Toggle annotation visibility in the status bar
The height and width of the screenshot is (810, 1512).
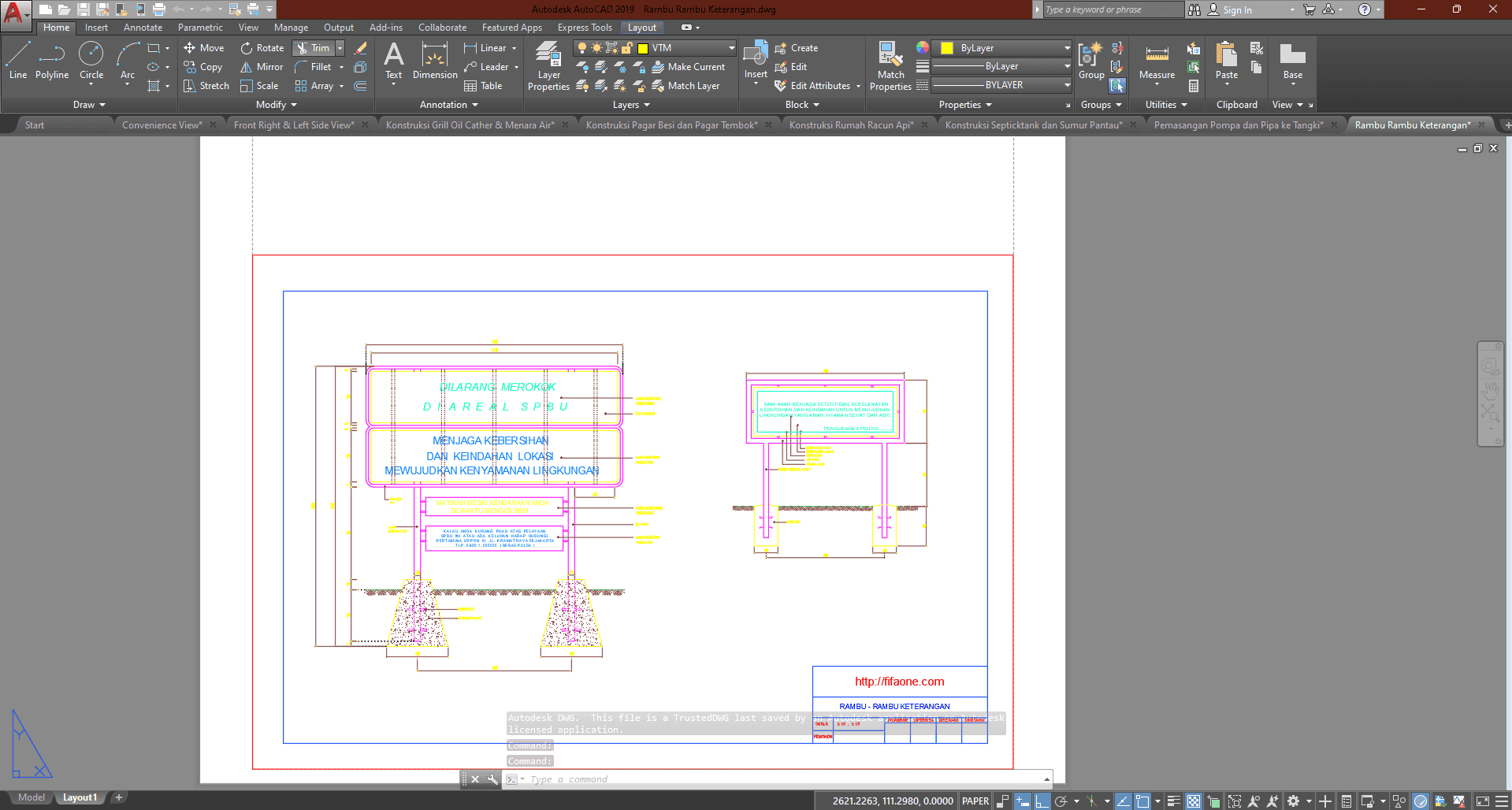[x=1254, y=801]
